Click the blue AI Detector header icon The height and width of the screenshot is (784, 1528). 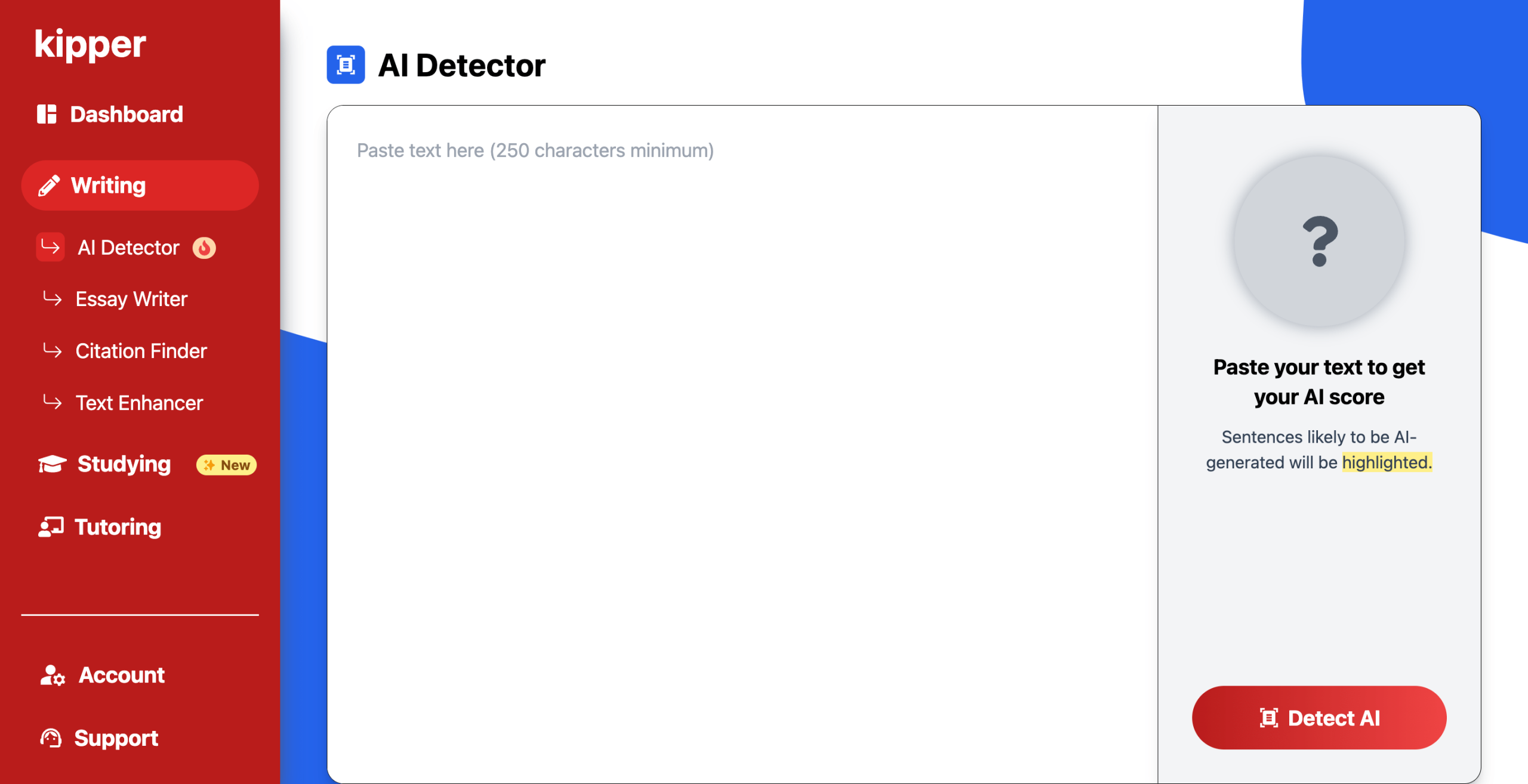(x=346, y=64)
